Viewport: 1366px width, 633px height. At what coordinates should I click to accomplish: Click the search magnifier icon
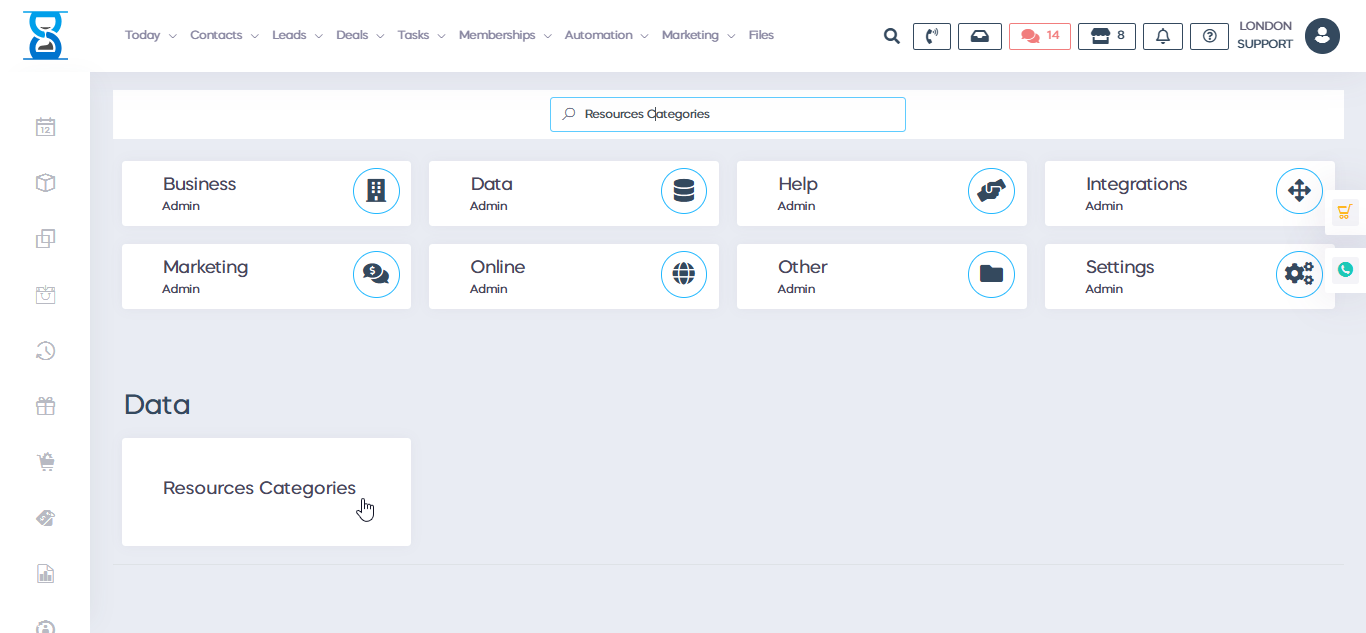point(891,35)
